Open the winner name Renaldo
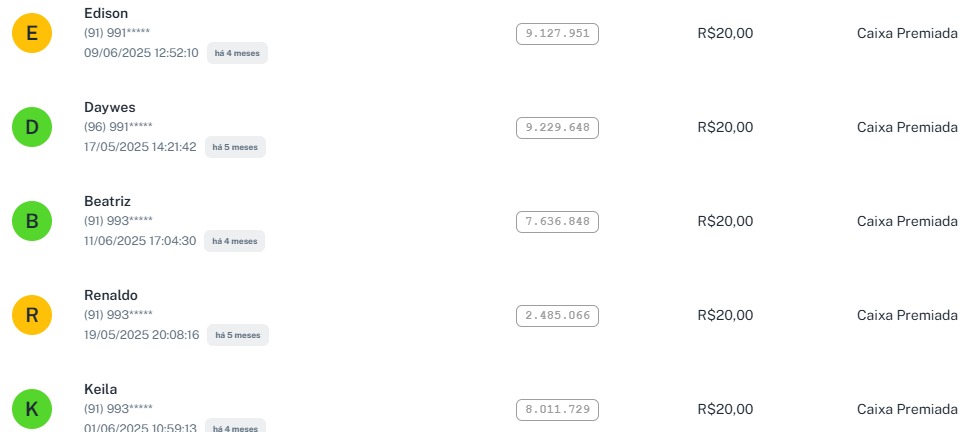973x432 pixels. tap(111, 295)
